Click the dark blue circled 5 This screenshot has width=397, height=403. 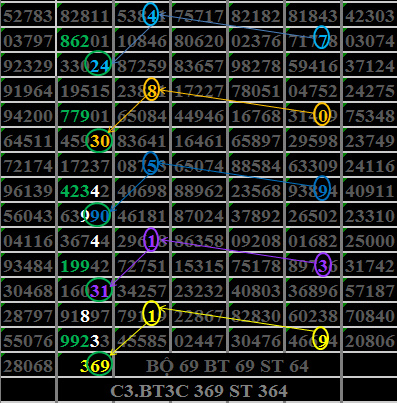point(151,164)
